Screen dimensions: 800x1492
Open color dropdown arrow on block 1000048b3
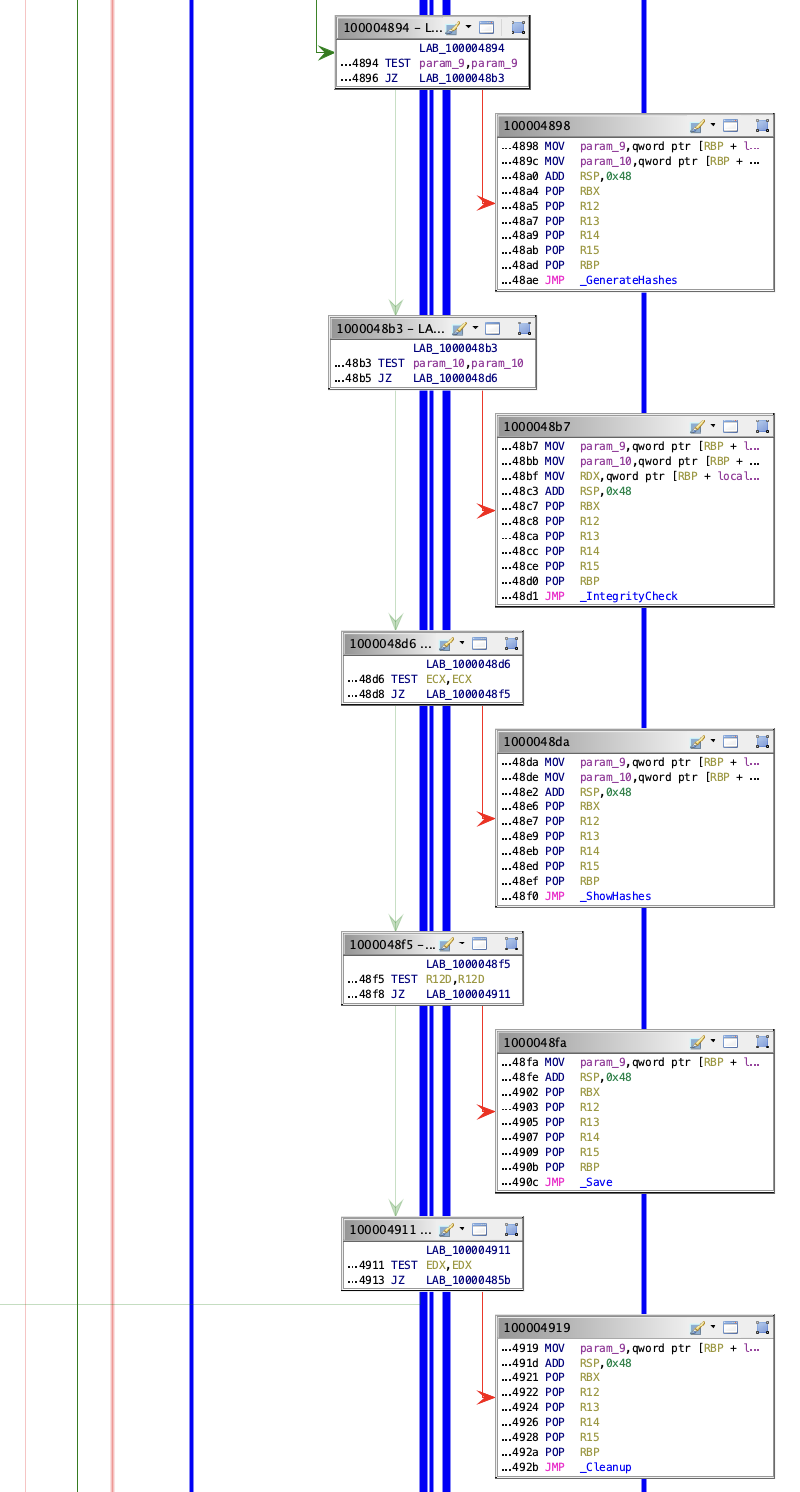pyautogui.click(x=475, y=328)
